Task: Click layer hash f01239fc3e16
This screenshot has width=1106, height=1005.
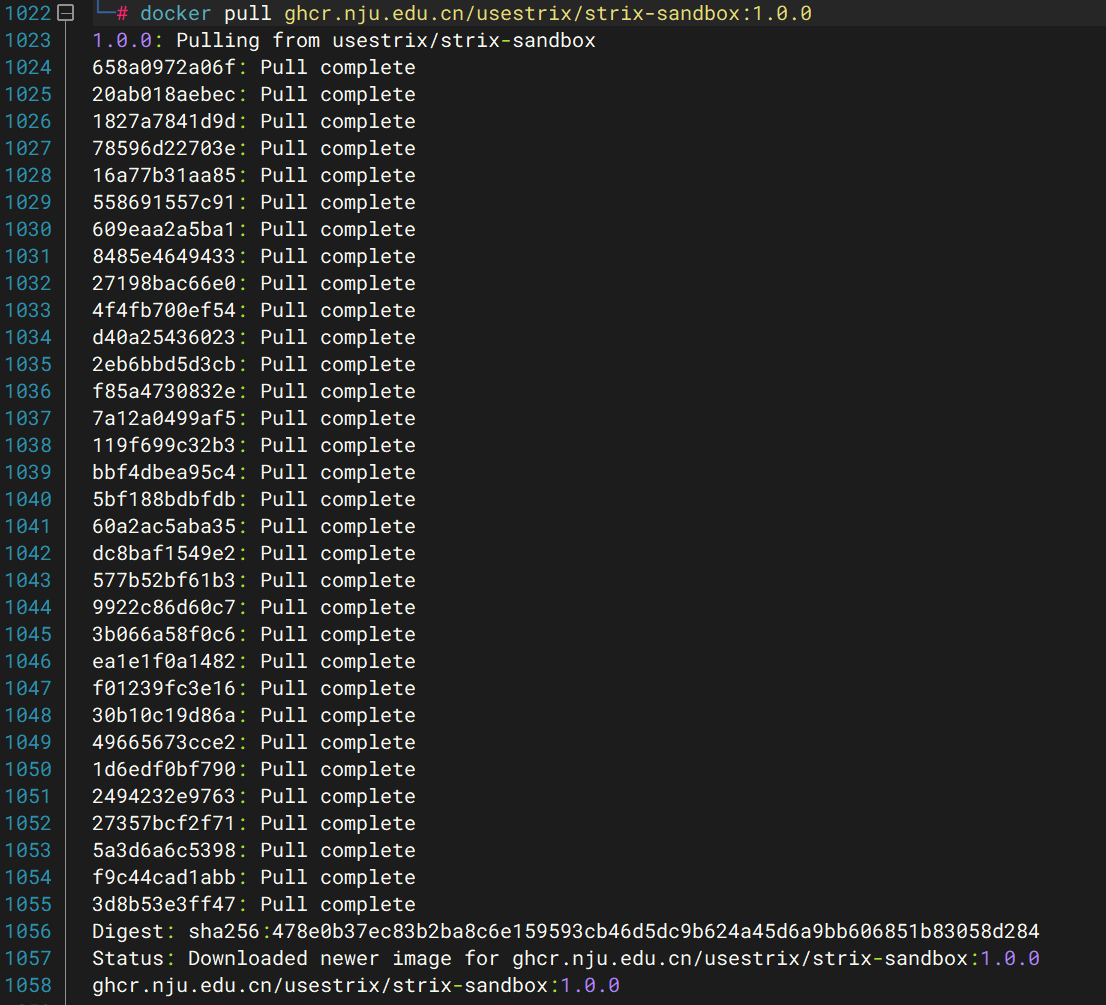Action: tap(164, 688)
